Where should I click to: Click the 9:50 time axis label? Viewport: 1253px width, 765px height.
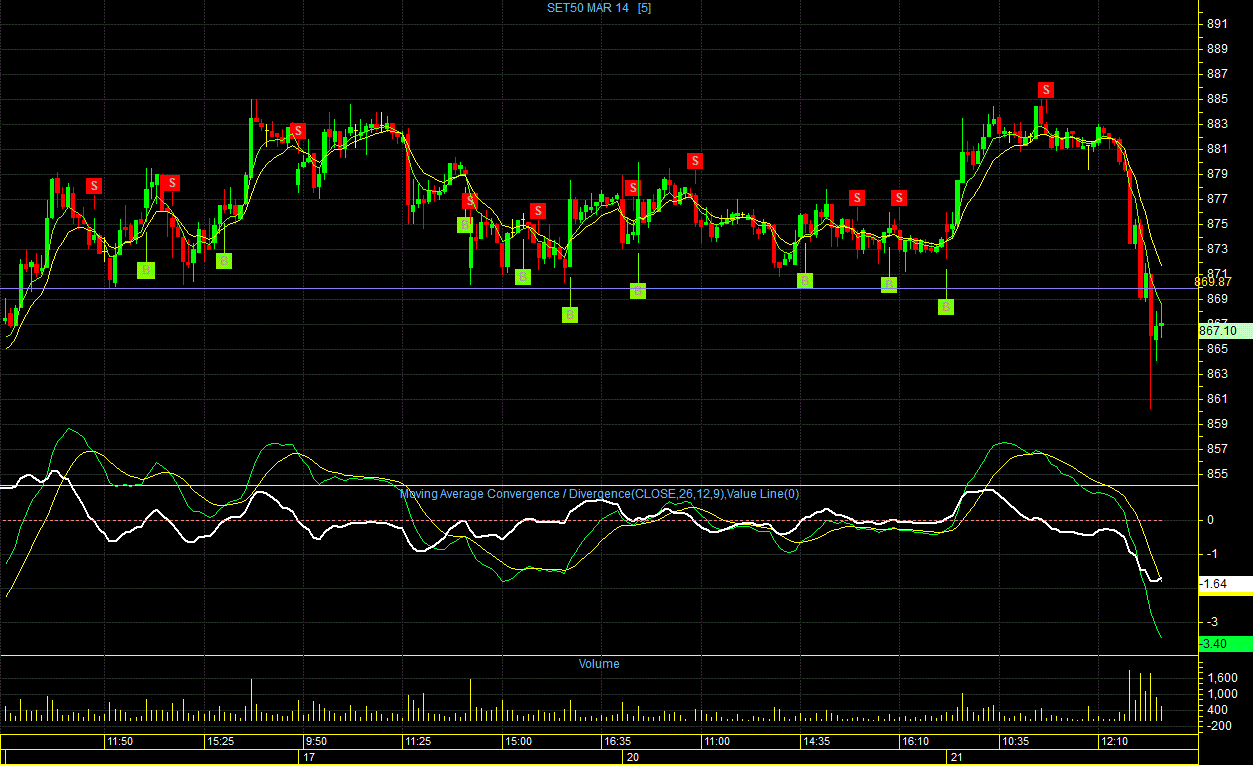(316, 742)
